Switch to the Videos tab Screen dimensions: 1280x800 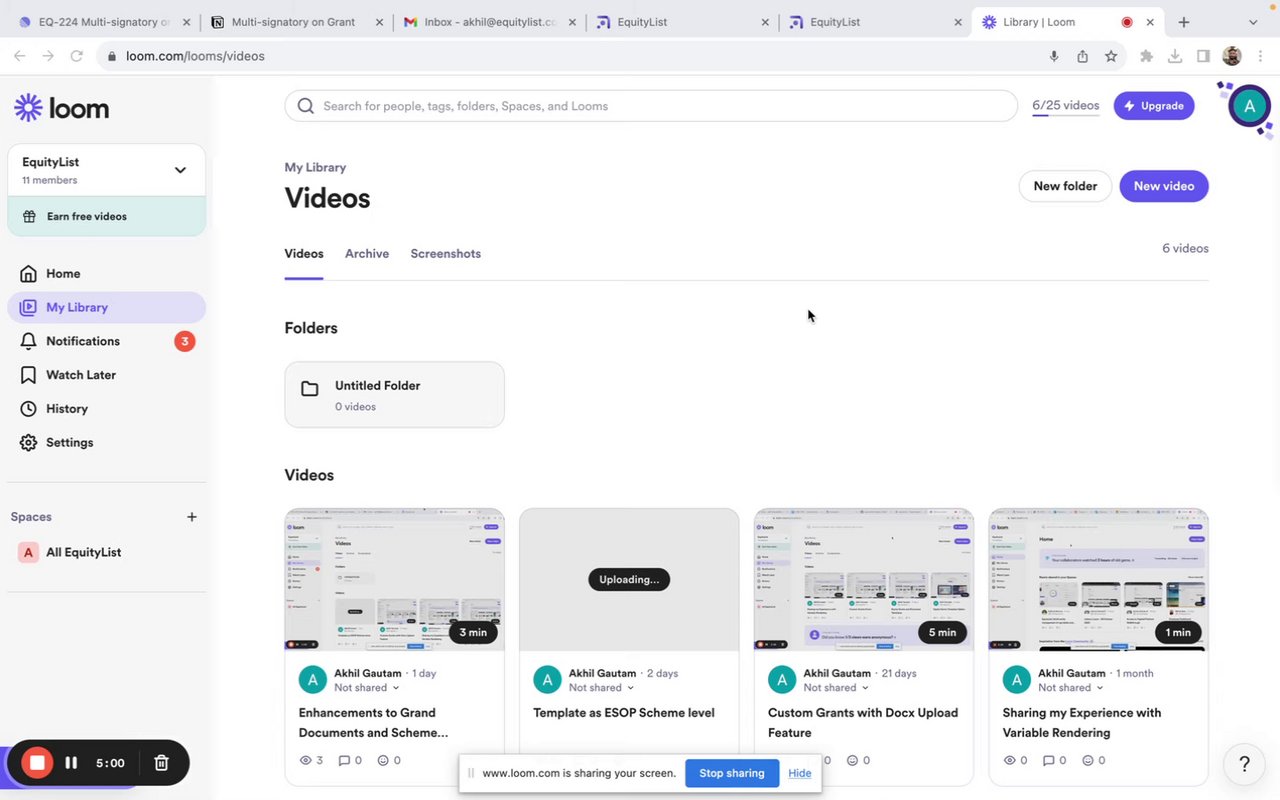tap(304, 254)
